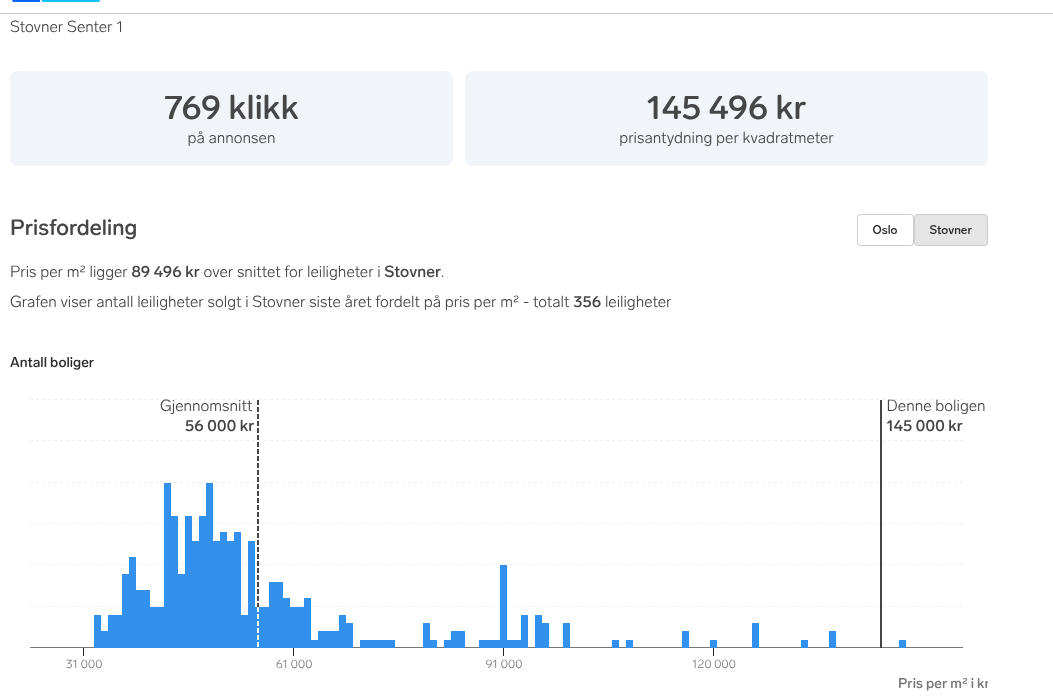Click the Gjennomsnitt 56 000 kr label
This screenshot has height=697, width=1053.
207,416
